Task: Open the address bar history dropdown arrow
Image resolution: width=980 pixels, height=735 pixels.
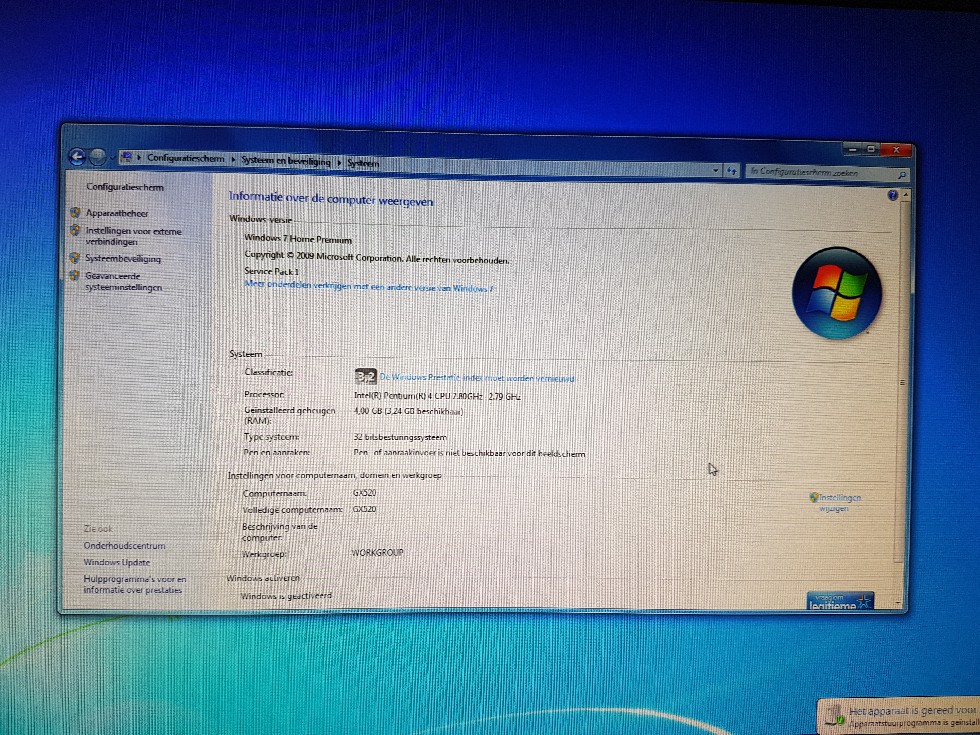Action: click(716, 169)
